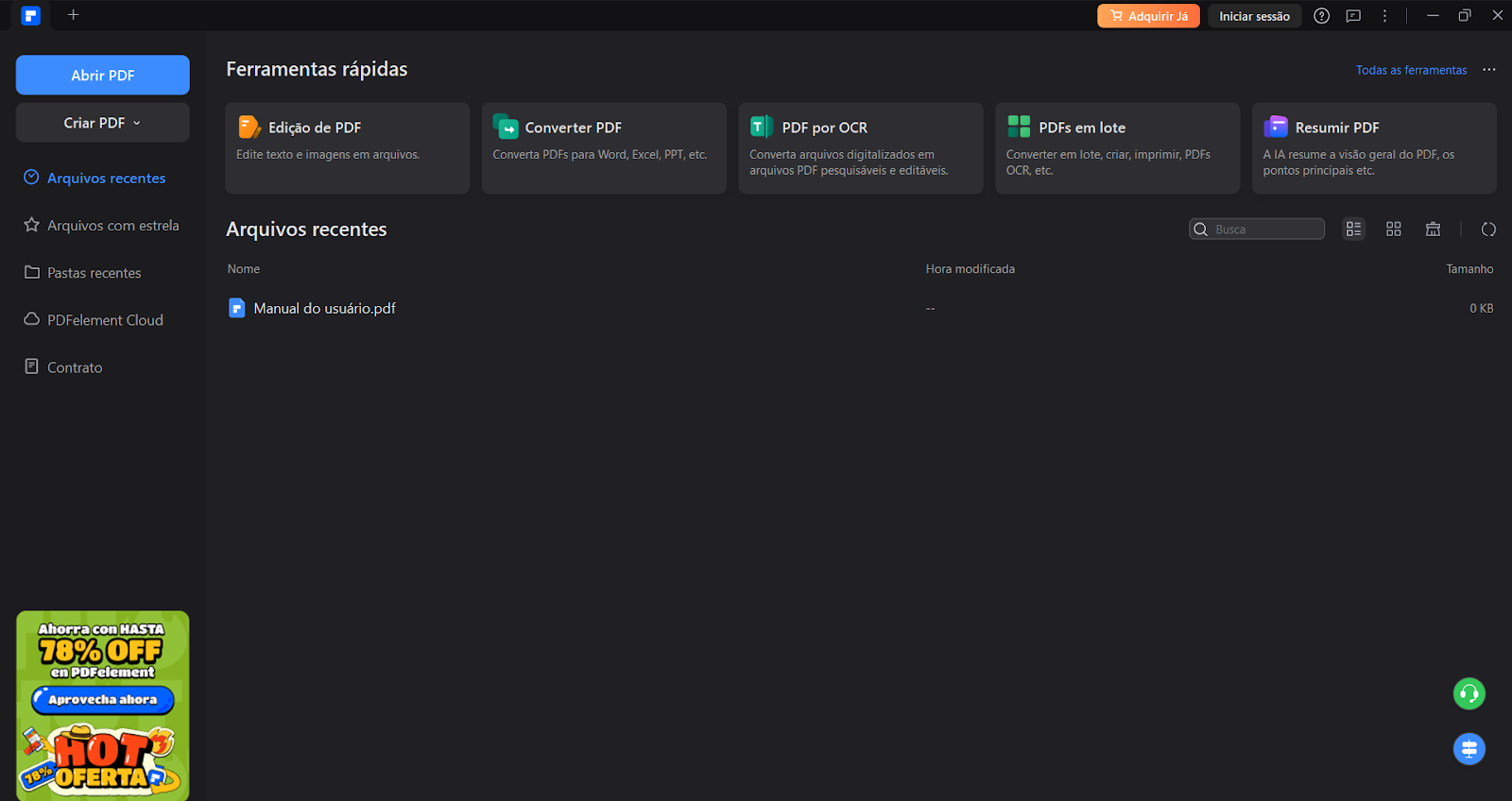1512x801 pixels.
Task: Open the three-dot menu in title bar
Action: [x=1384, y=16]
